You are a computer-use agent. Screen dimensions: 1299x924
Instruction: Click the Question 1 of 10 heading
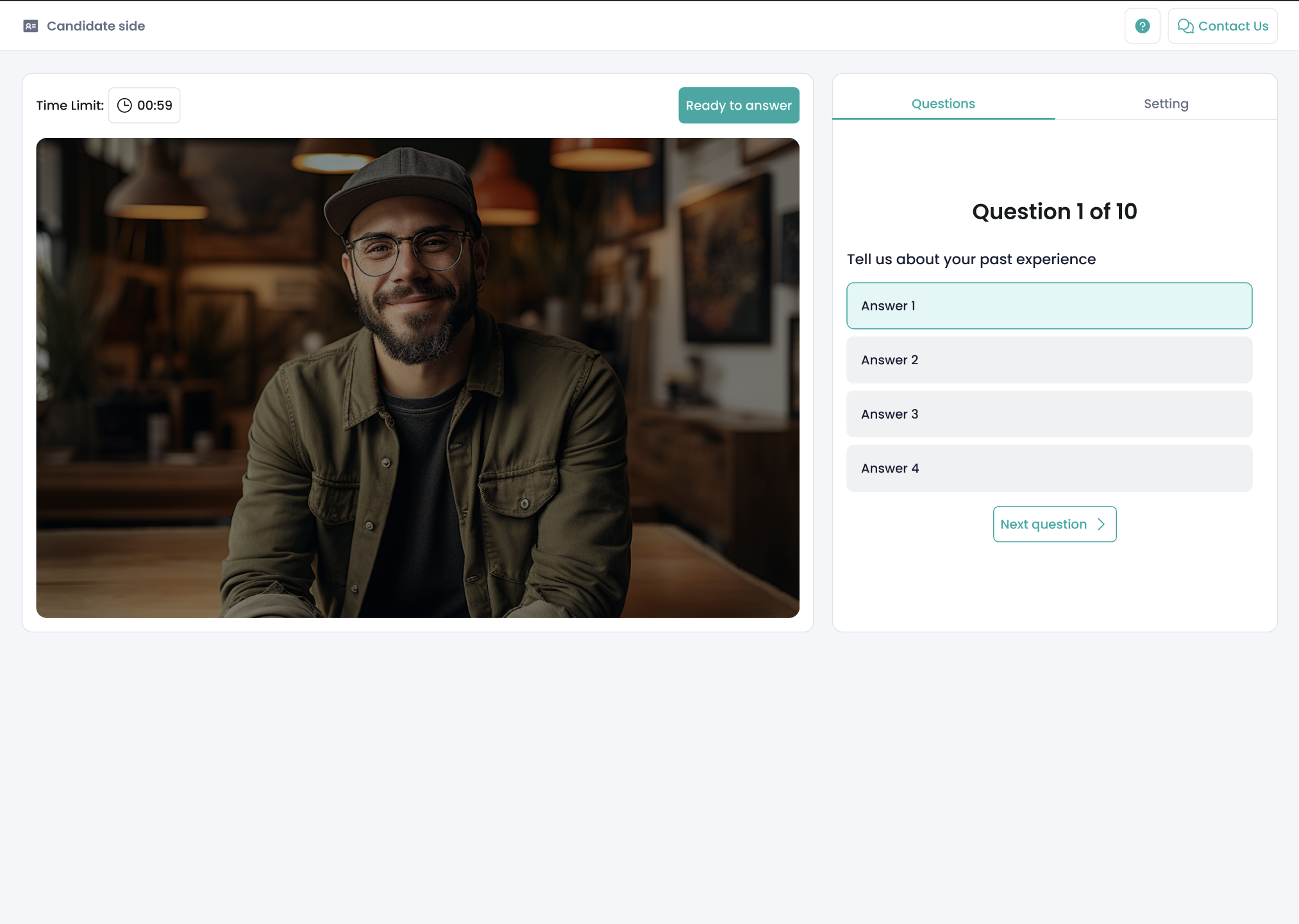tap(1054, 212)
